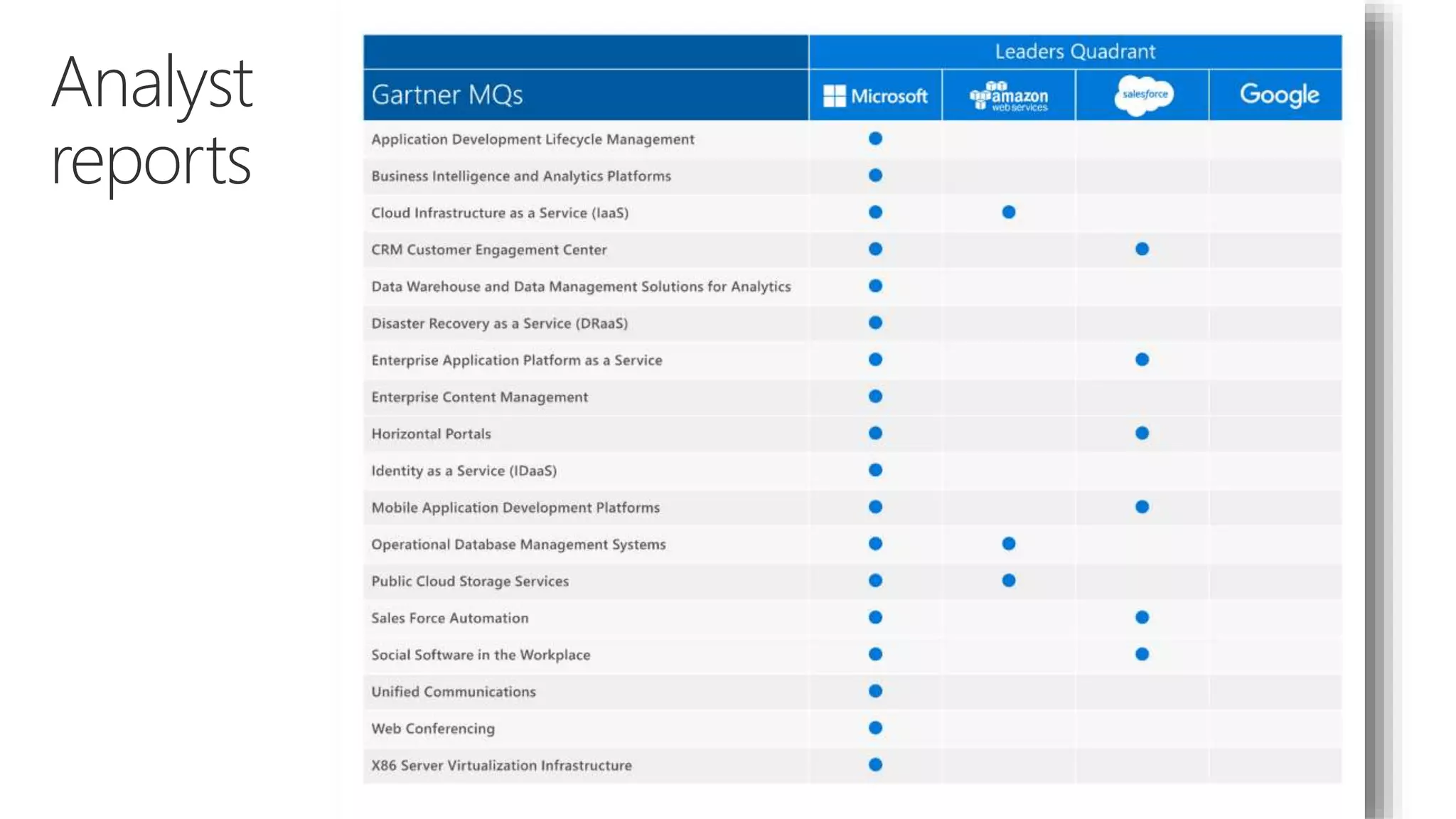The width and height of the screenshot is (1456, 819).
Task: Select the Leaders Quadrant header
Action: click(x=1074, y=52)
